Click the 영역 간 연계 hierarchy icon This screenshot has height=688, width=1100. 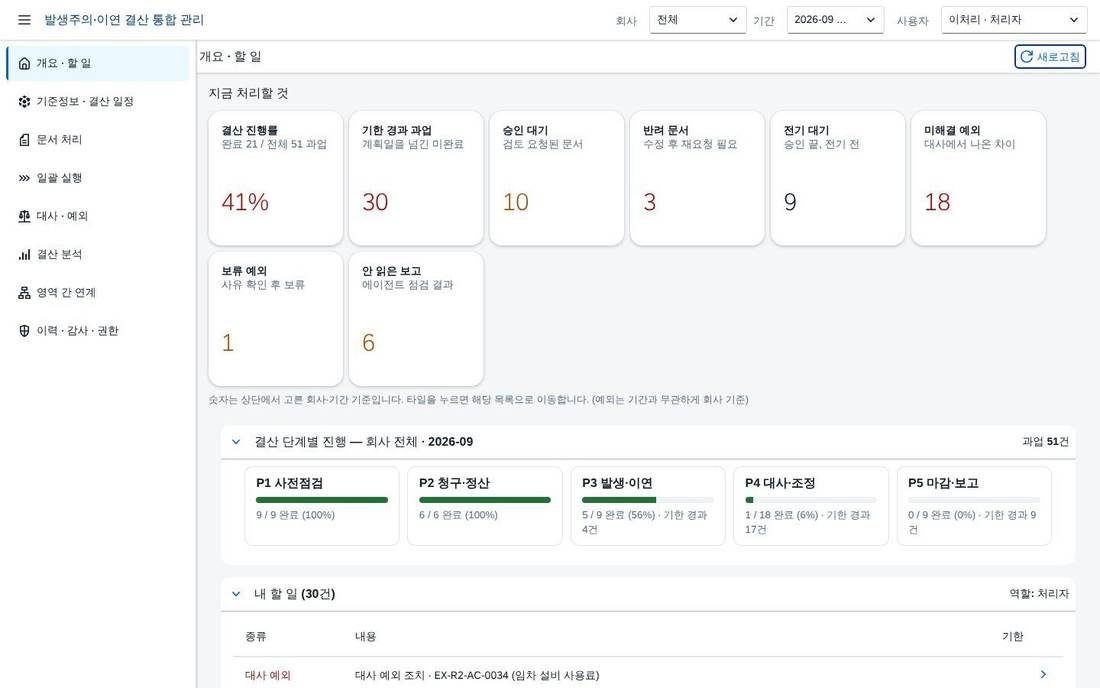pyautogui.click(x=25, y=292)
